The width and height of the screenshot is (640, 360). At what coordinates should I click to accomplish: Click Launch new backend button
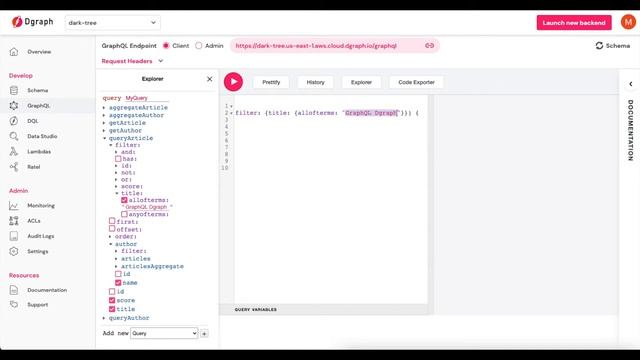coord(574,23)
